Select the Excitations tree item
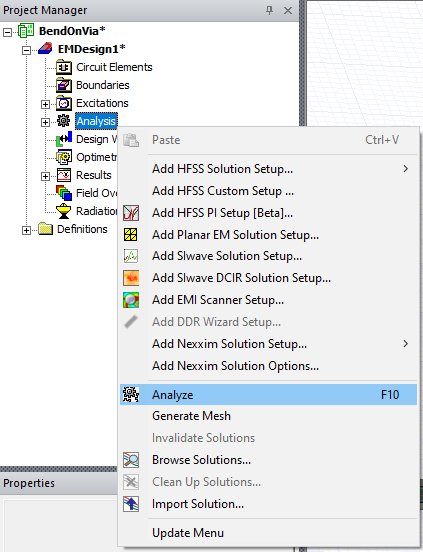 click(x=102, y=103)
